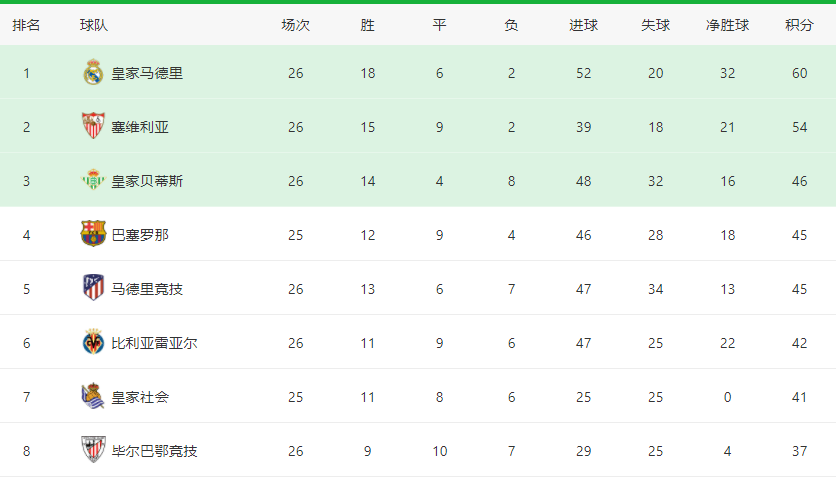Open the 比利亚雷亚尔 team page
The width and height of the screenshot is (836, 478).
click(x=154, y=343)
